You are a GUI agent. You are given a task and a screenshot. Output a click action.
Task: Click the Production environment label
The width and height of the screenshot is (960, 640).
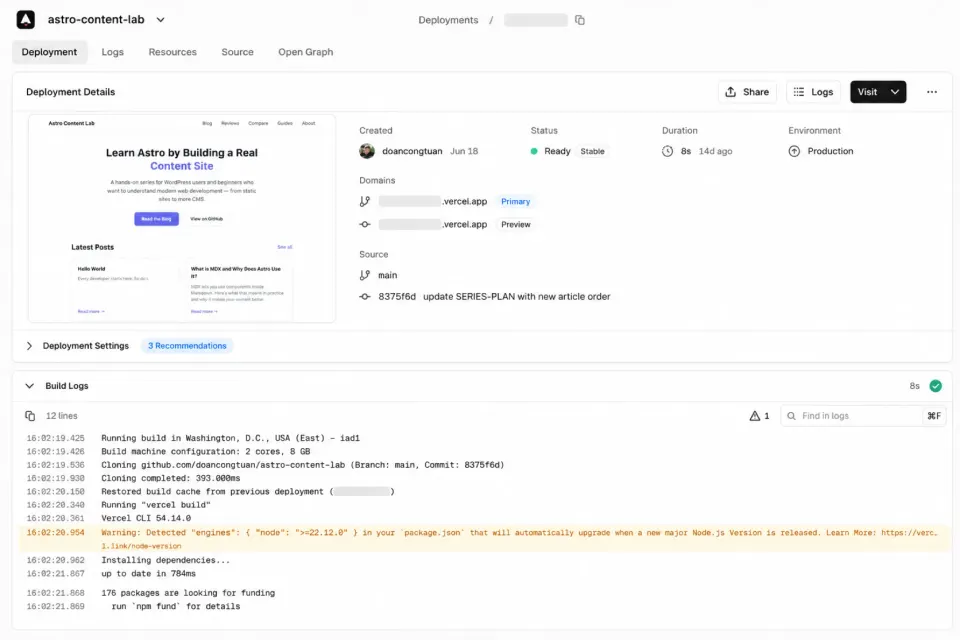830,151
